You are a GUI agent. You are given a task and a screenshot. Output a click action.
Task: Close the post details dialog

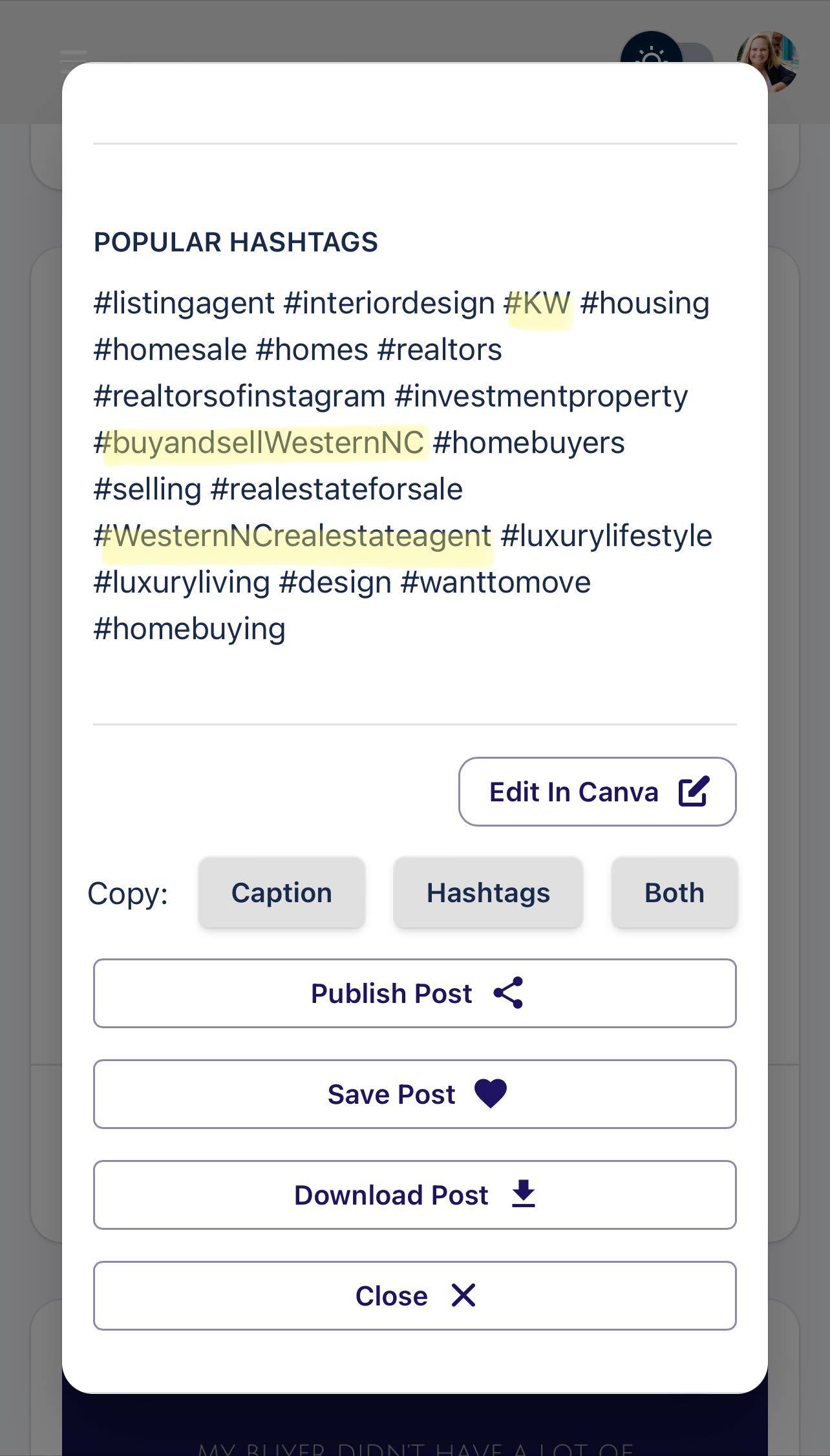pos(415,1296)
